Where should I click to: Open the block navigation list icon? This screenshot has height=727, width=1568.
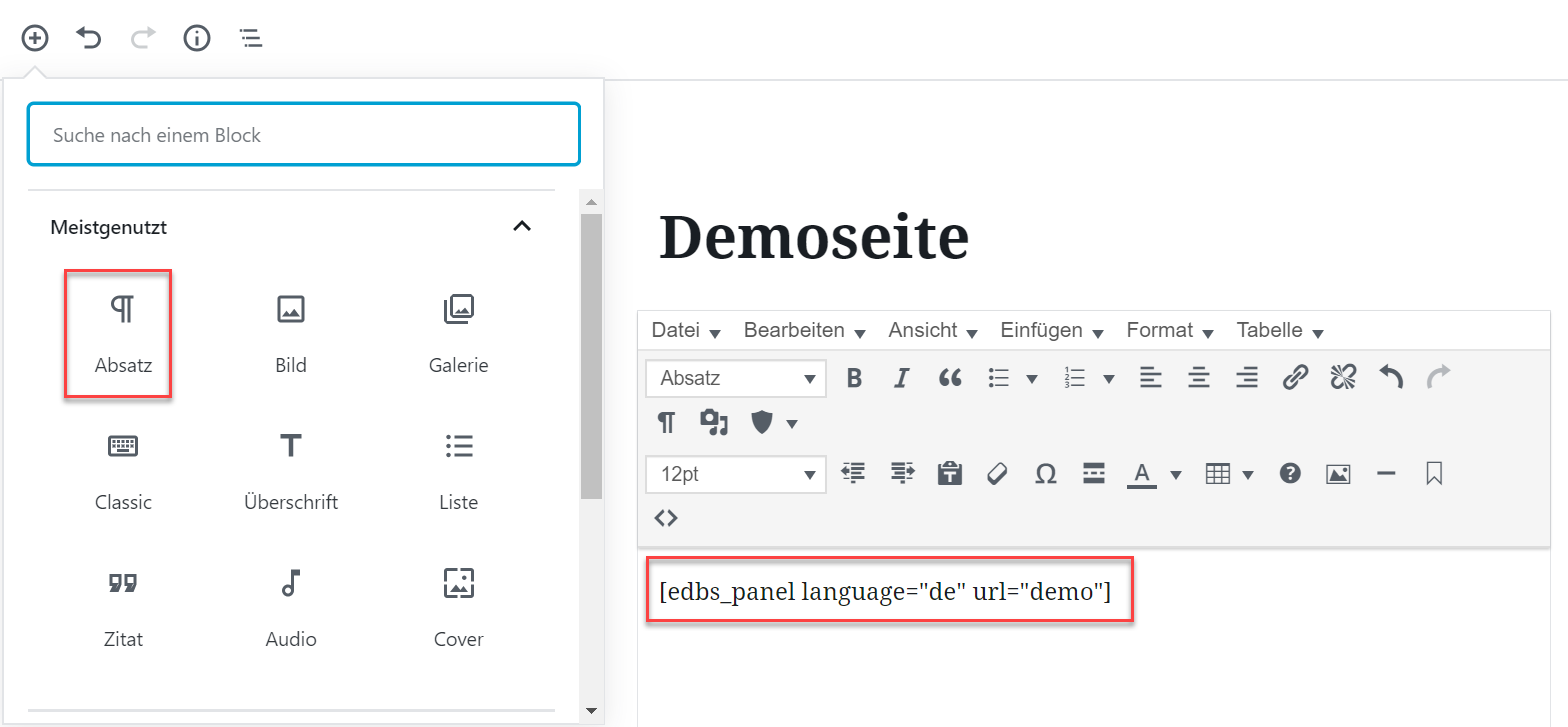(x=250, y=38)
